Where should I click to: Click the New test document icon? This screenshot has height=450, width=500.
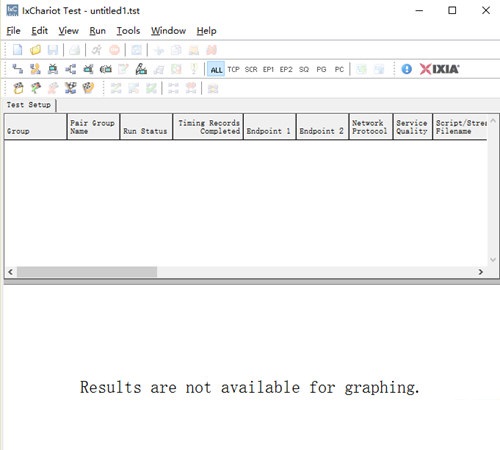pos(18,50)
